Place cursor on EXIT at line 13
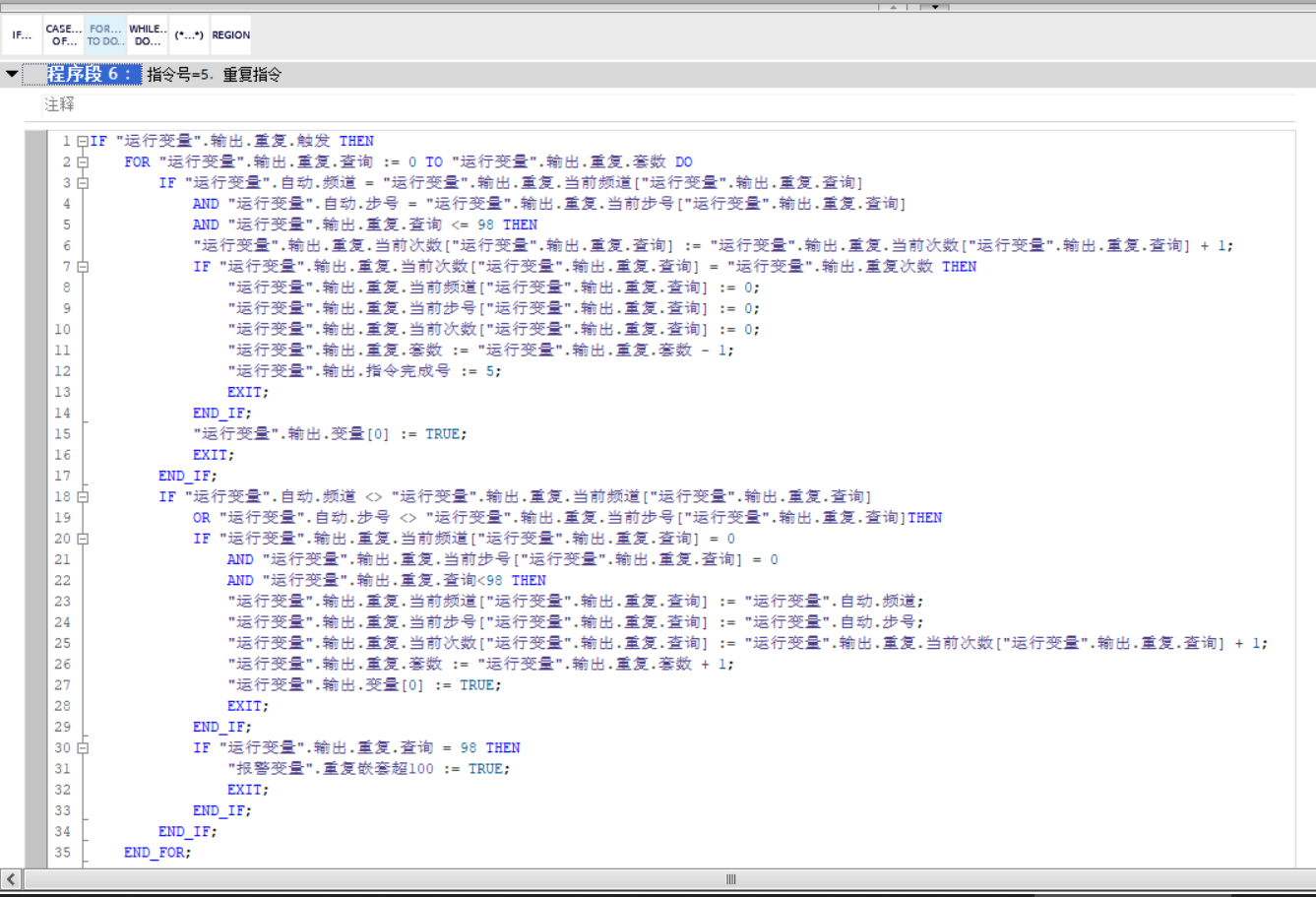 247,392
